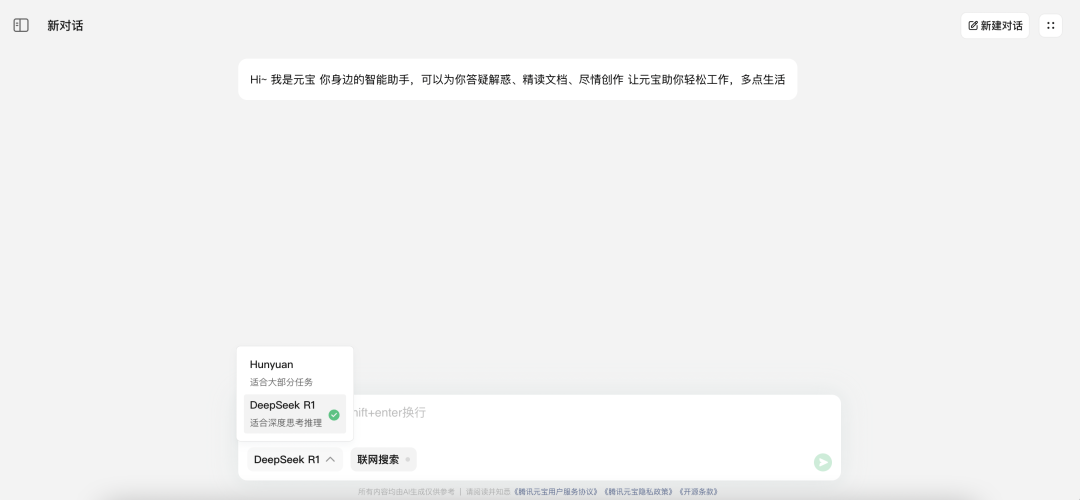1080x500 pixels.
Task: Open 开源条款 link
Action: point(698,492)
